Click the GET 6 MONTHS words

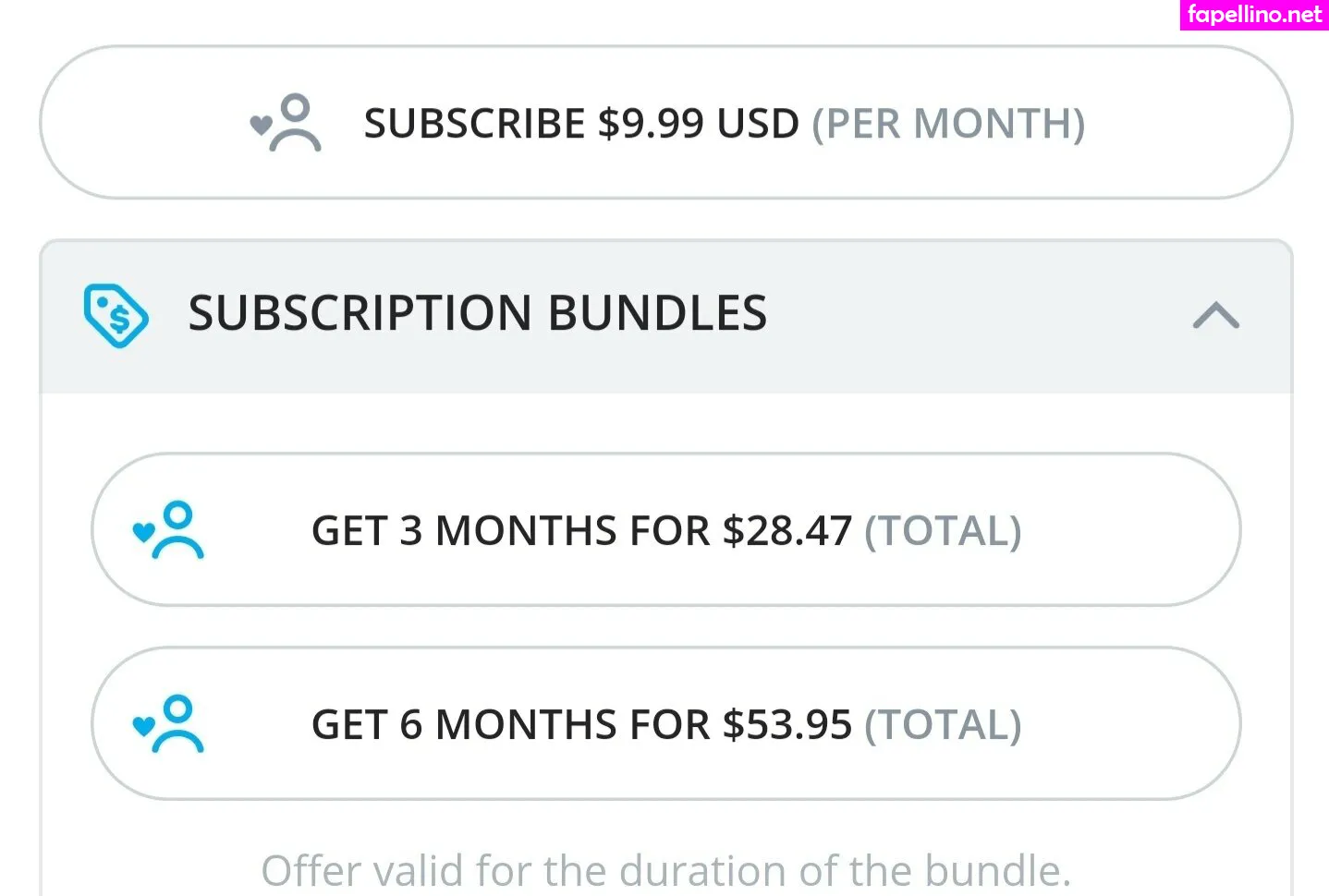click(x=464, y=725)
